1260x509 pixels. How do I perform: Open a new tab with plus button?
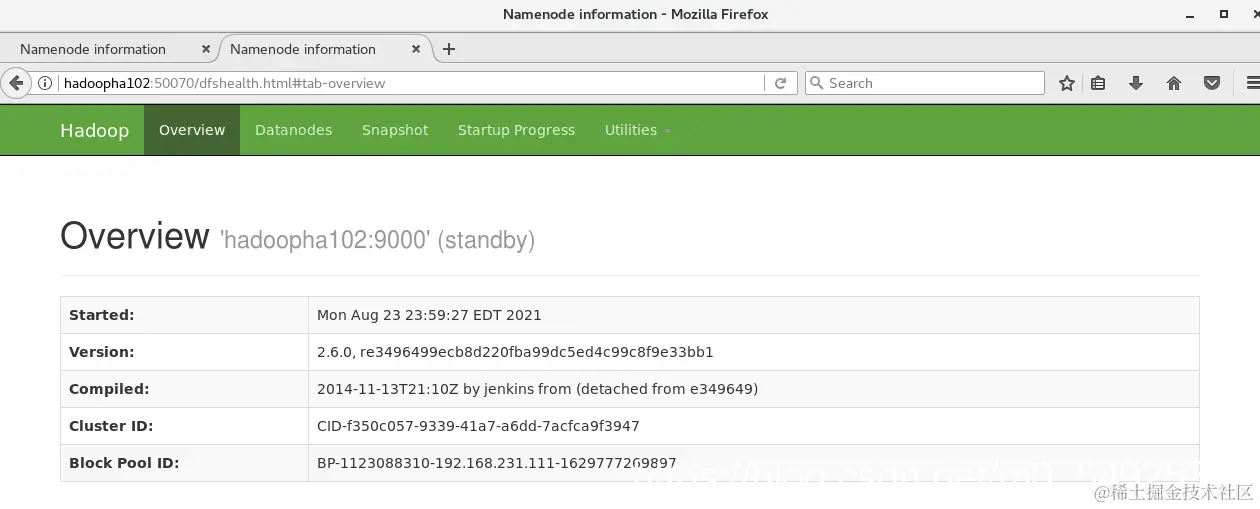coord(449,49)
